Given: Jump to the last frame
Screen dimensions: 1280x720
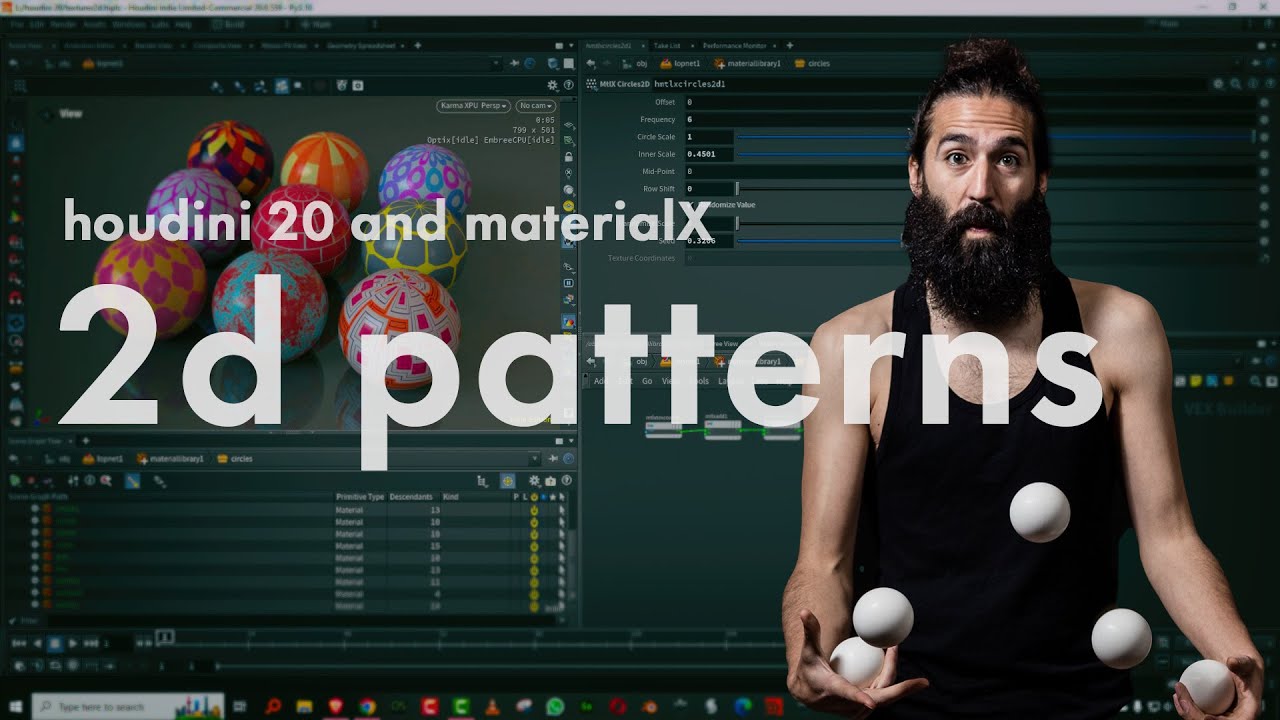Looking at the screenshot, I should point(92,643).
